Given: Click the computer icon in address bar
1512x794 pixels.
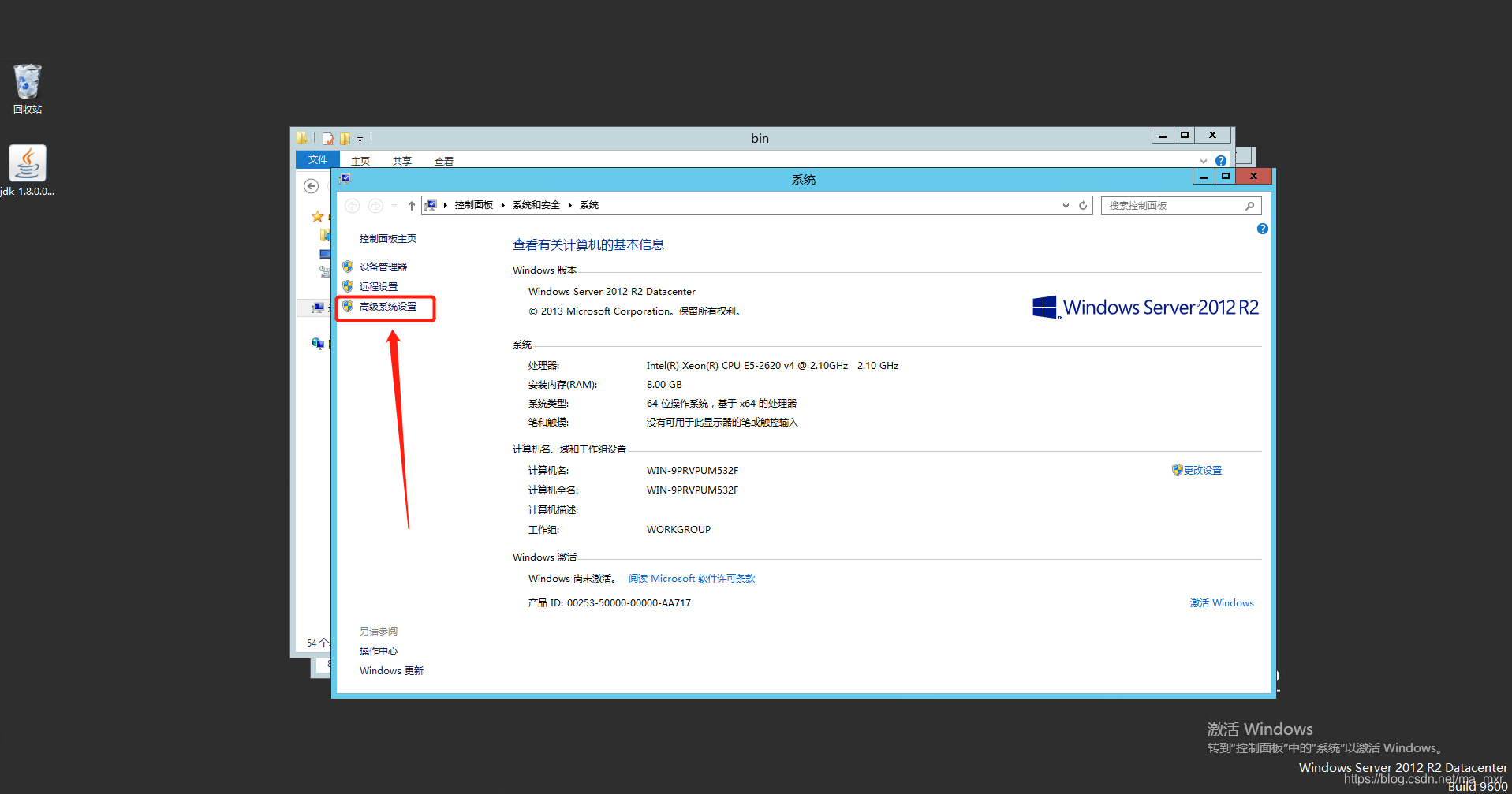Looking at the screenshot, I should (431, 205).
